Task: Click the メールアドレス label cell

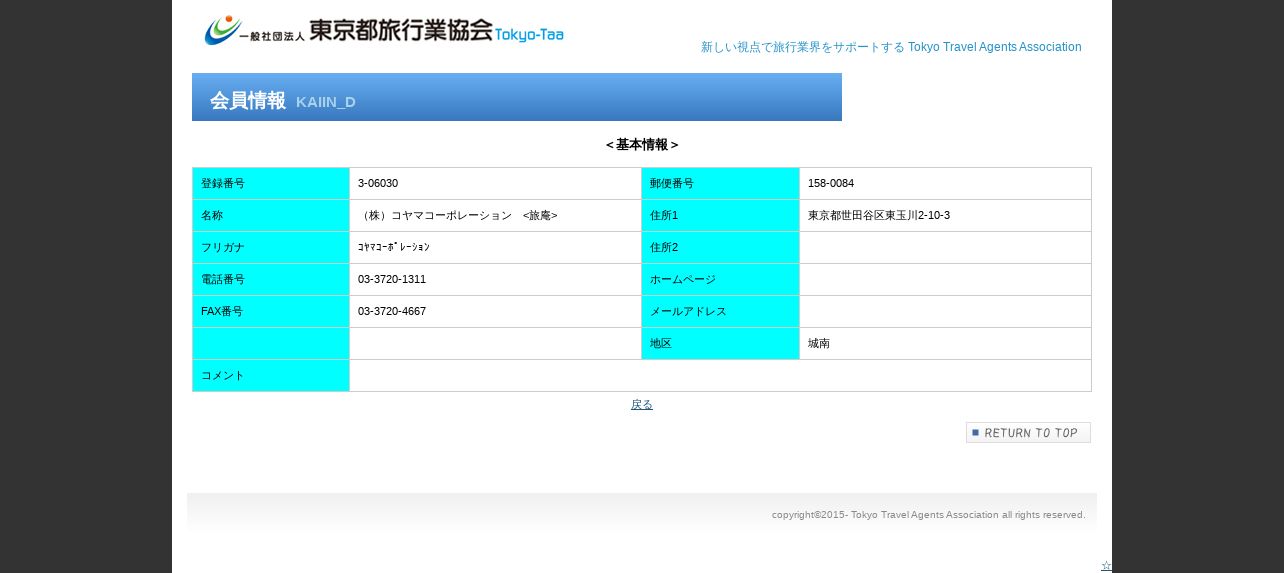Action: [720, 312]
